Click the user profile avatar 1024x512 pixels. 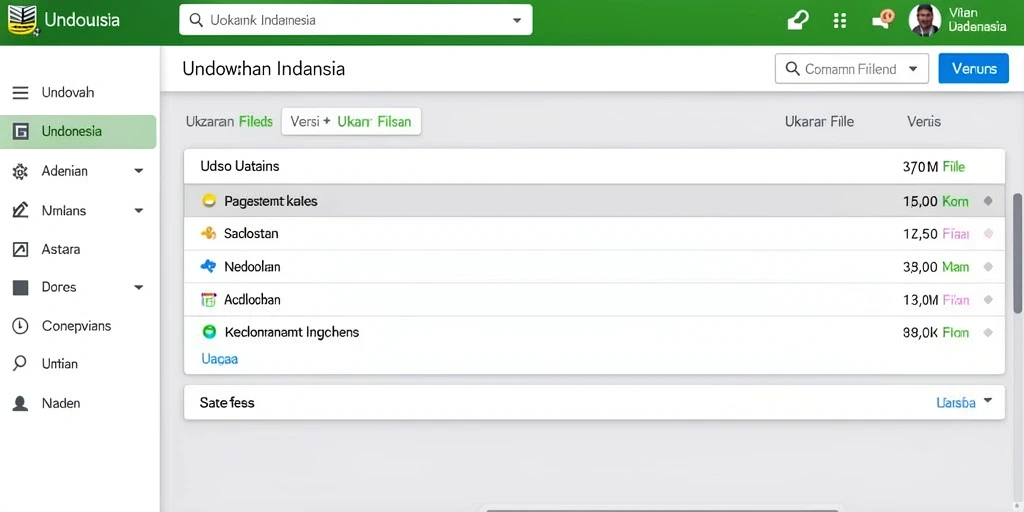click(x=925, y=20)
